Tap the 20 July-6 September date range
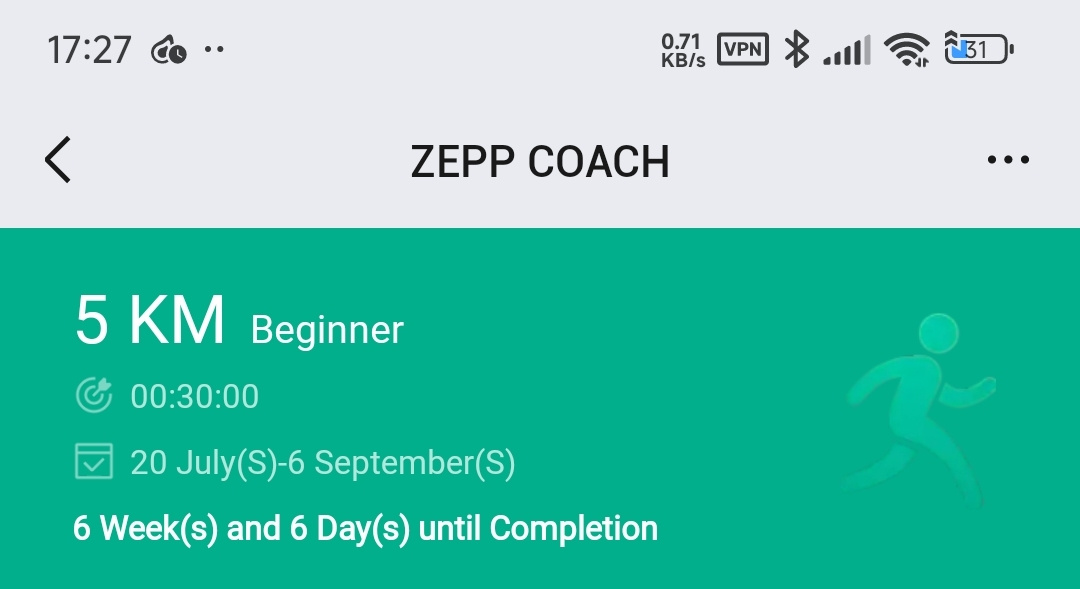The height and width of the screenshot is (589, 1080). tap(322, 462)
